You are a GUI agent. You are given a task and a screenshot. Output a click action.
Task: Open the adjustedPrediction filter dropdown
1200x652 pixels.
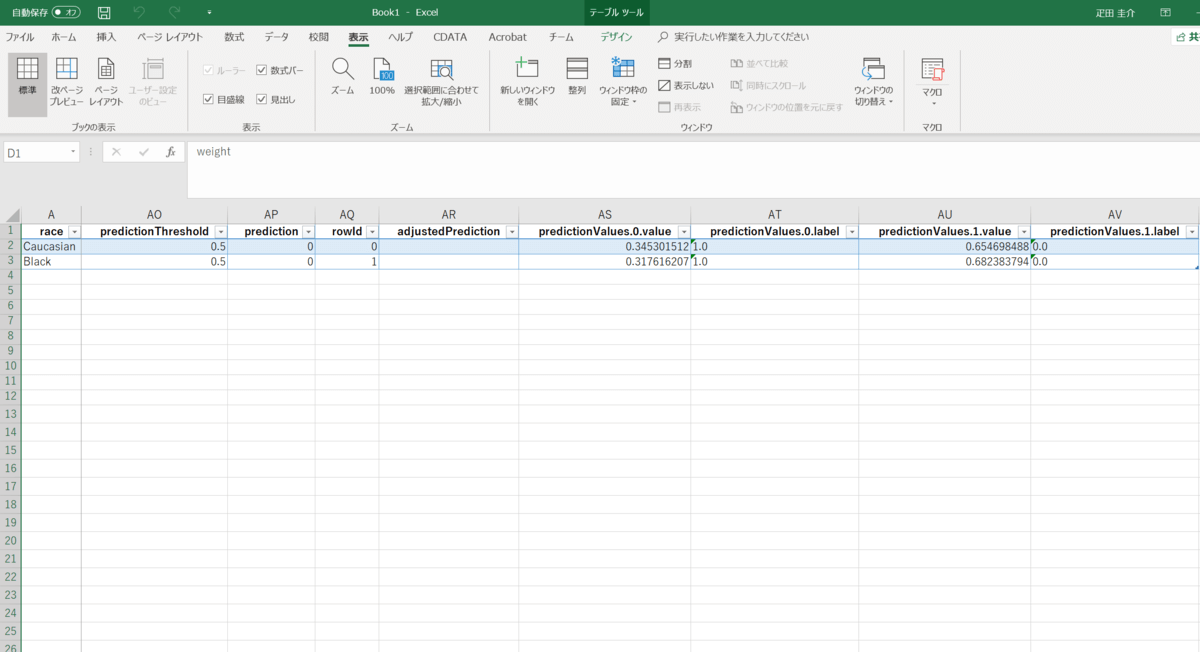(511, 232)
